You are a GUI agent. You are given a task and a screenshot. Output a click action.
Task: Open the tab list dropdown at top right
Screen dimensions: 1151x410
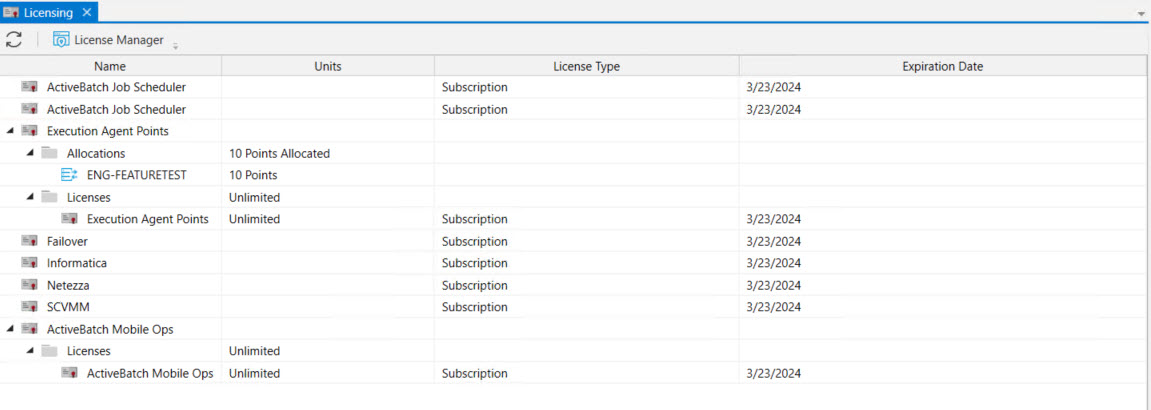[1141, 13]
